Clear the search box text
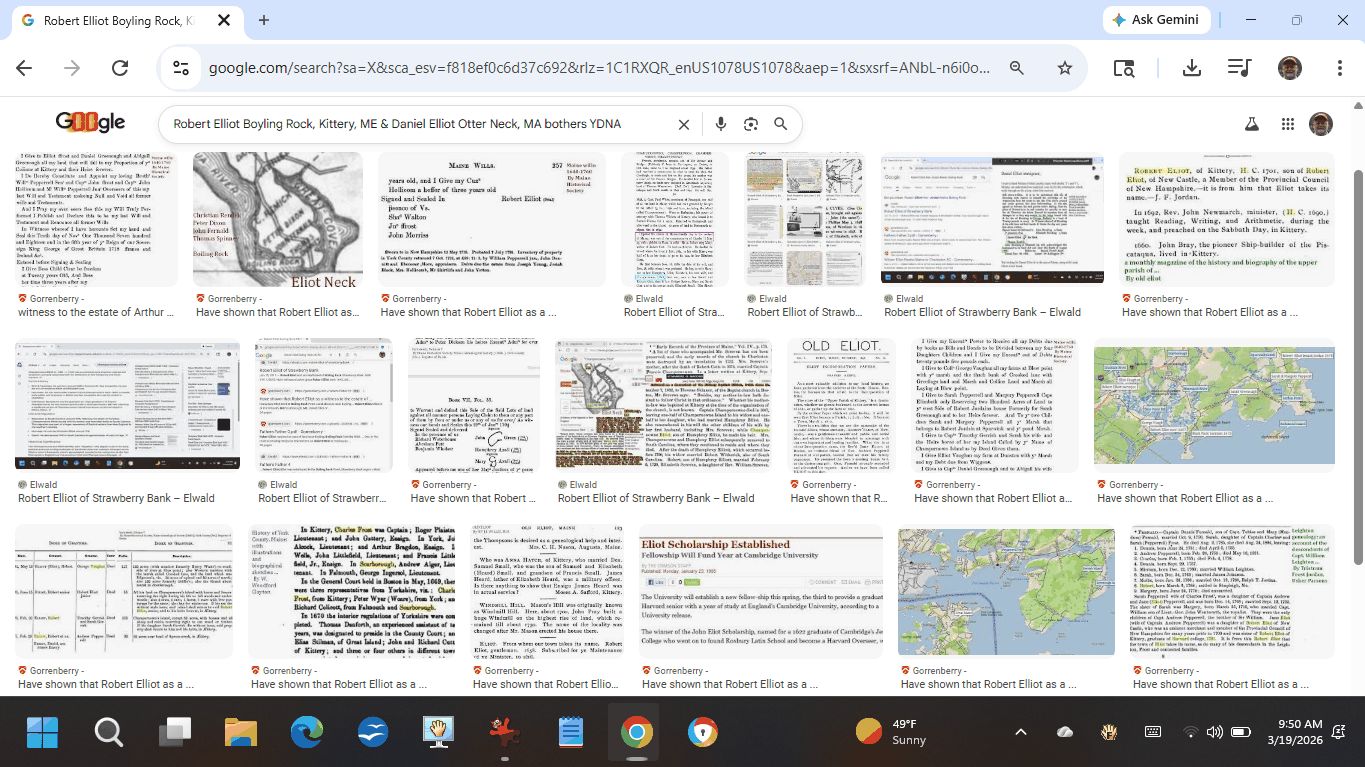This screenshot has height=767, width=1365. point(684,124)
